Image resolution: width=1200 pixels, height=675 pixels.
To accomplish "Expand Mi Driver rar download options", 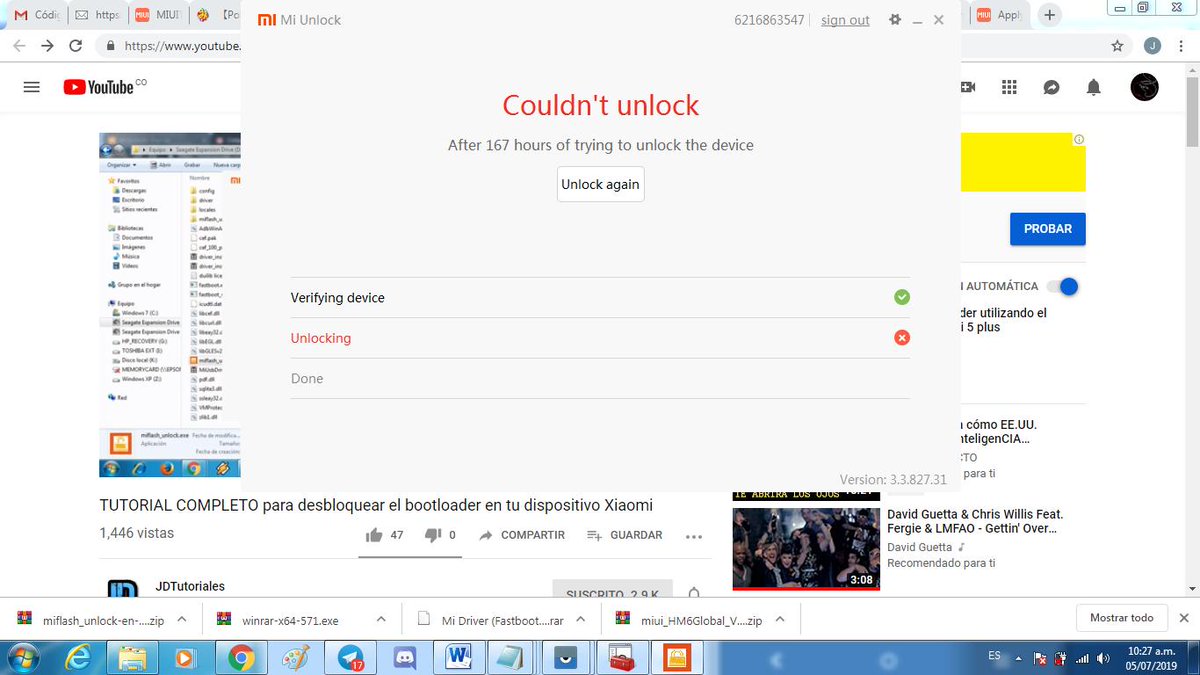I will pos(581,619).
